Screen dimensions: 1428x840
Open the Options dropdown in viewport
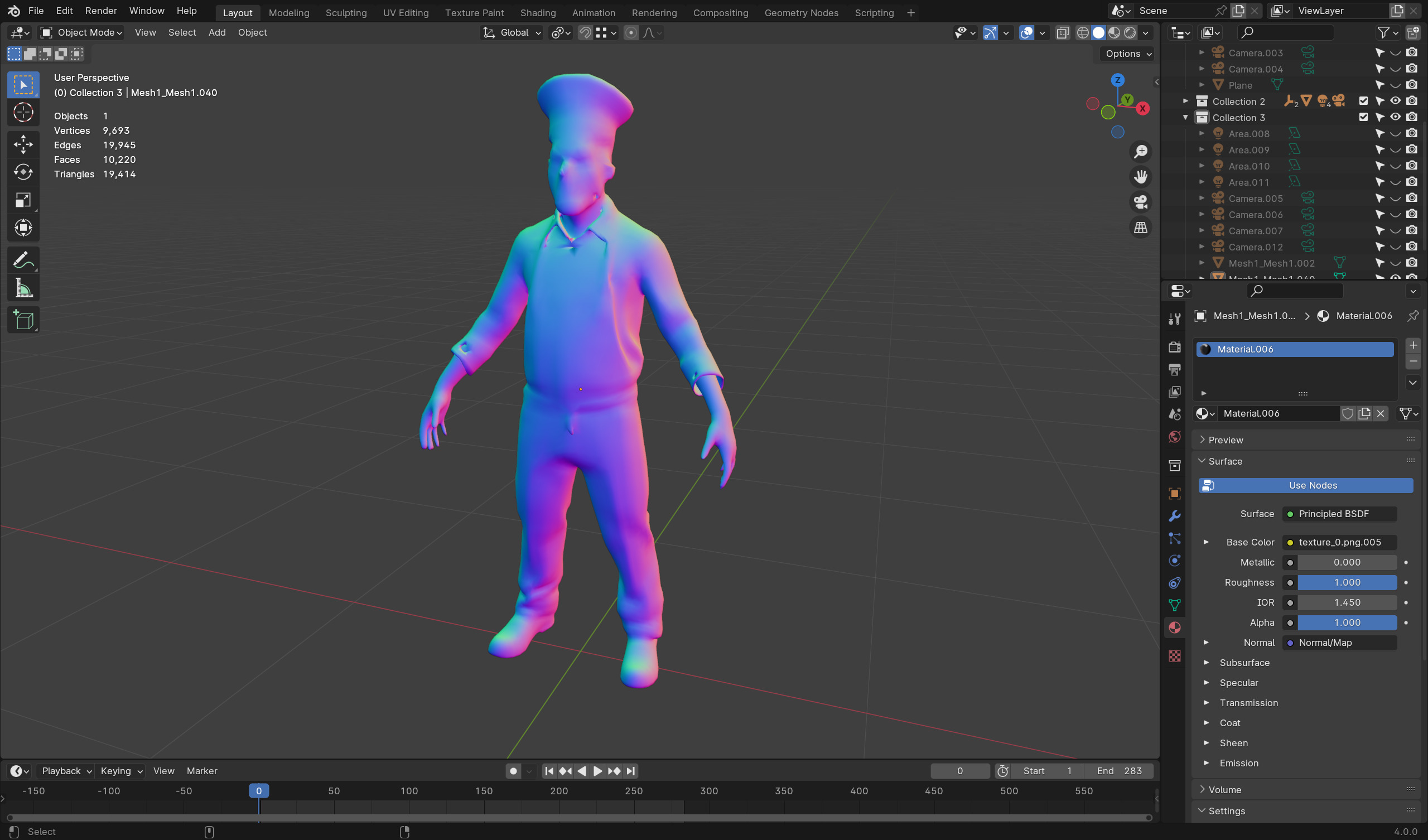point(1128,54)
